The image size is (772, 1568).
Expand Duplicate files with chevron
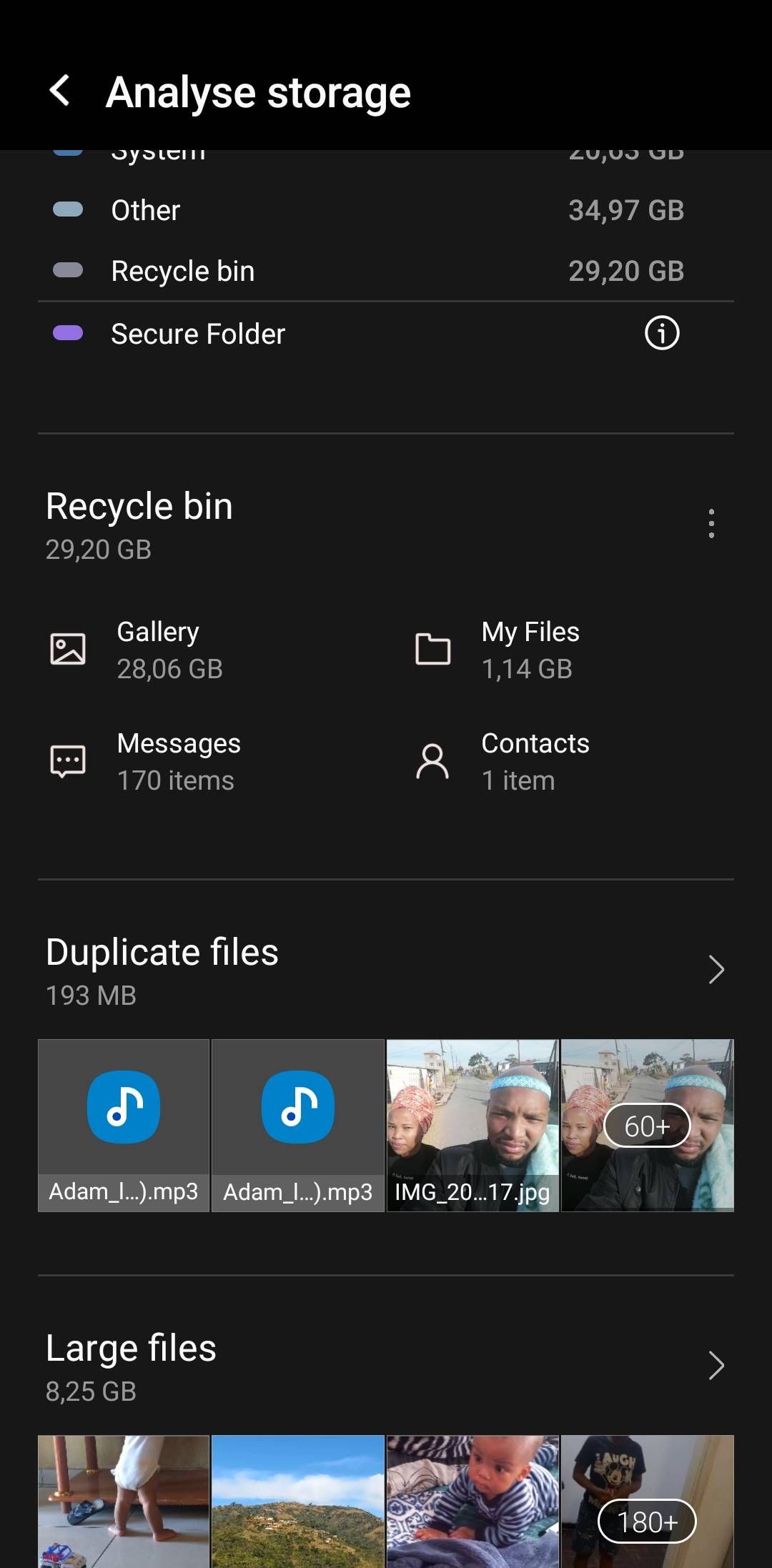pyautogui.click(x=716, y=970)
